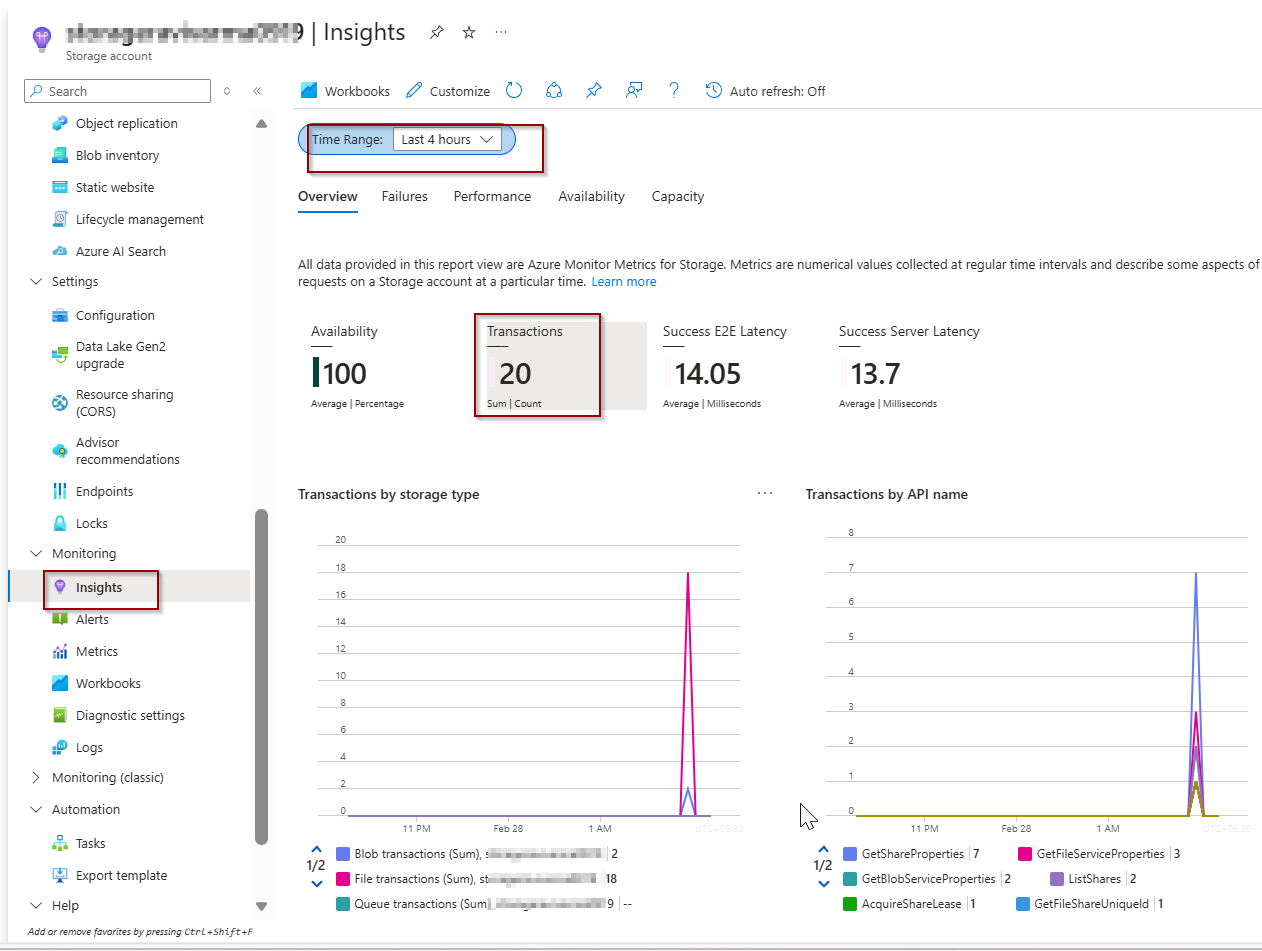Open Advisor recommendations
The width and height of the screenshot is (1262, 951).
coord(128,451)
